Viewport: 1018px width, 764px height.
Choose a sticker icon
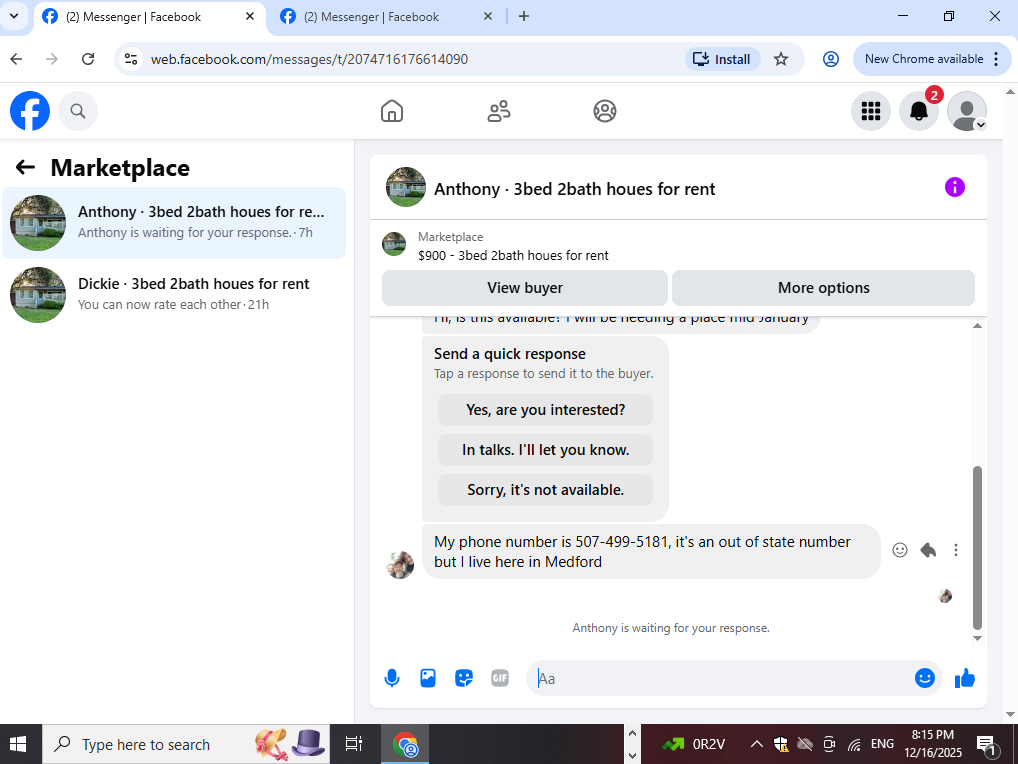click(464, 678)
